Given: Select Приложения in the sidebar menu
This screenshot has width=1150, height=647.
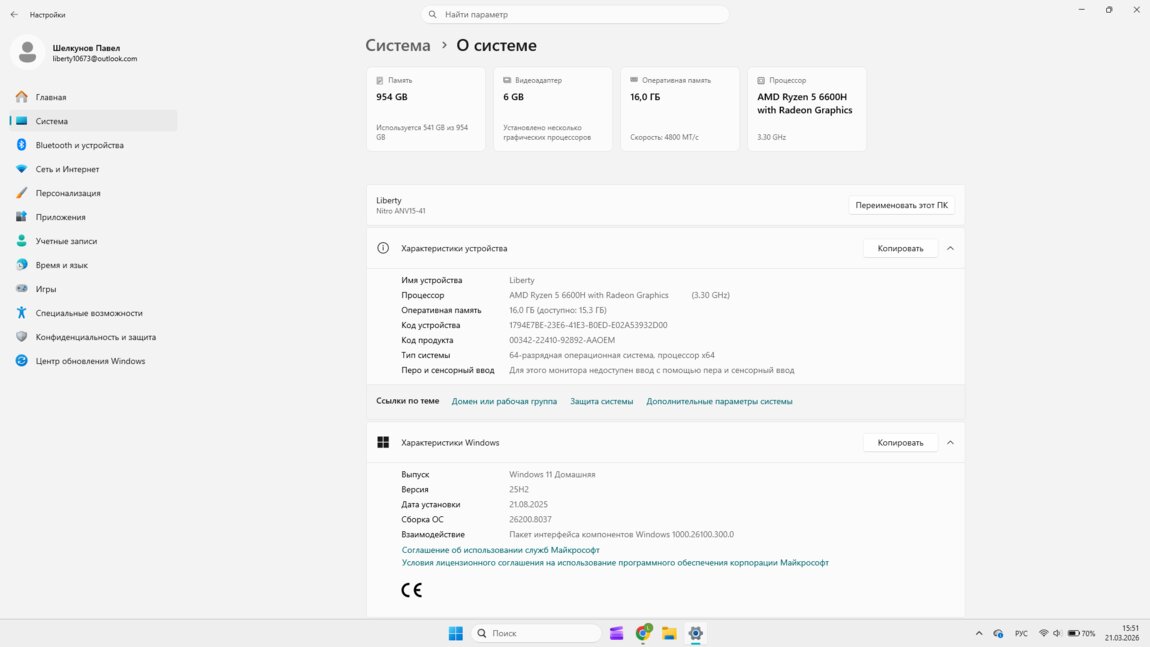Looking at the screenshot, I should (x=60, y=217).
